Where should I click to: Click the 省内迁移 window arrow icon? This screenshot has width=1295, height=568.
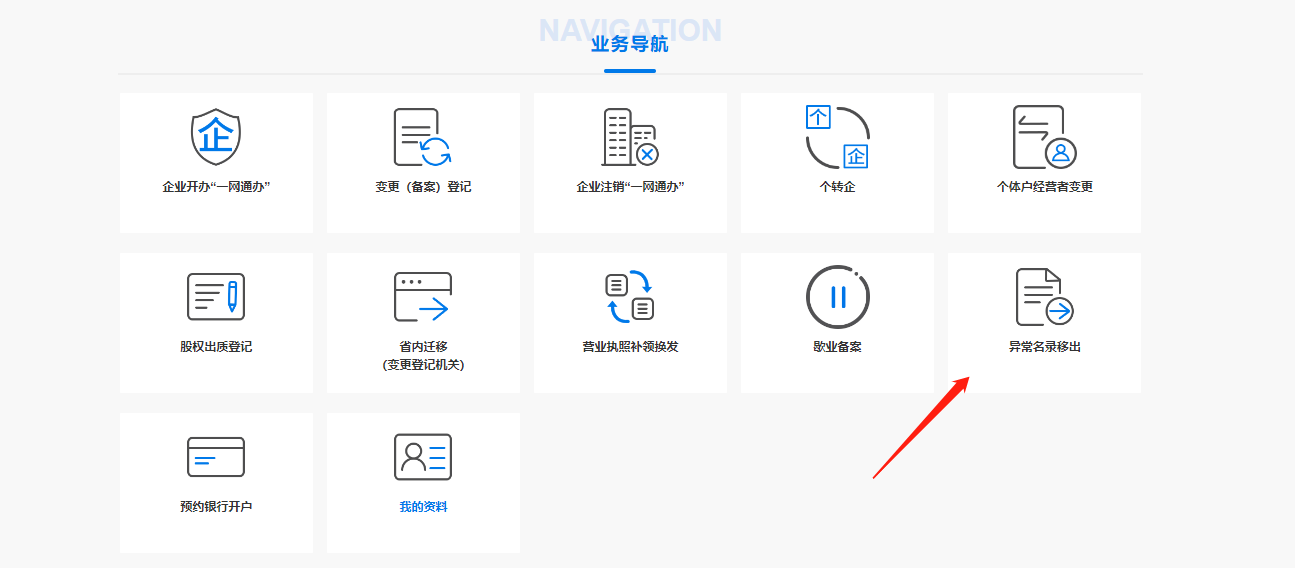[x=422, y=297]
